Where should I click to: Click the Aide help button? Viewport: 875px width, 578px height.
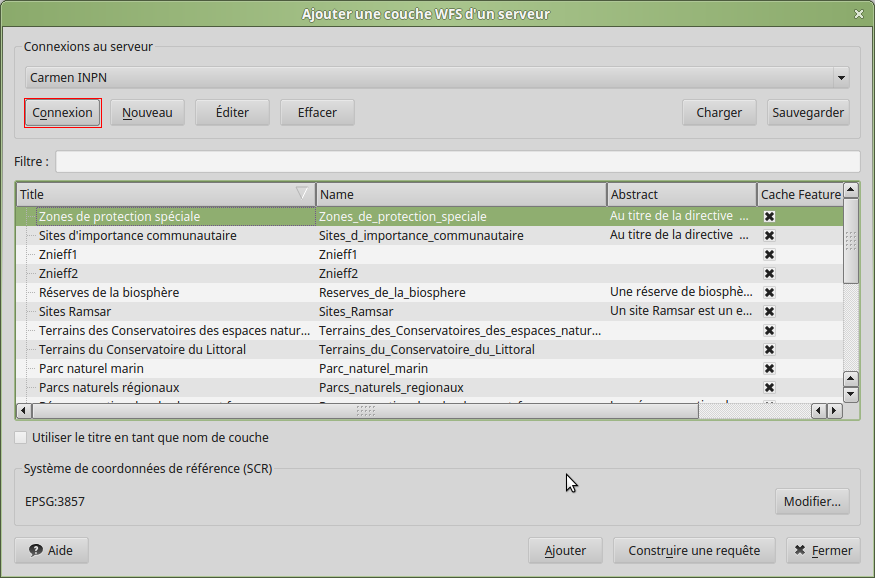[51, 550]
